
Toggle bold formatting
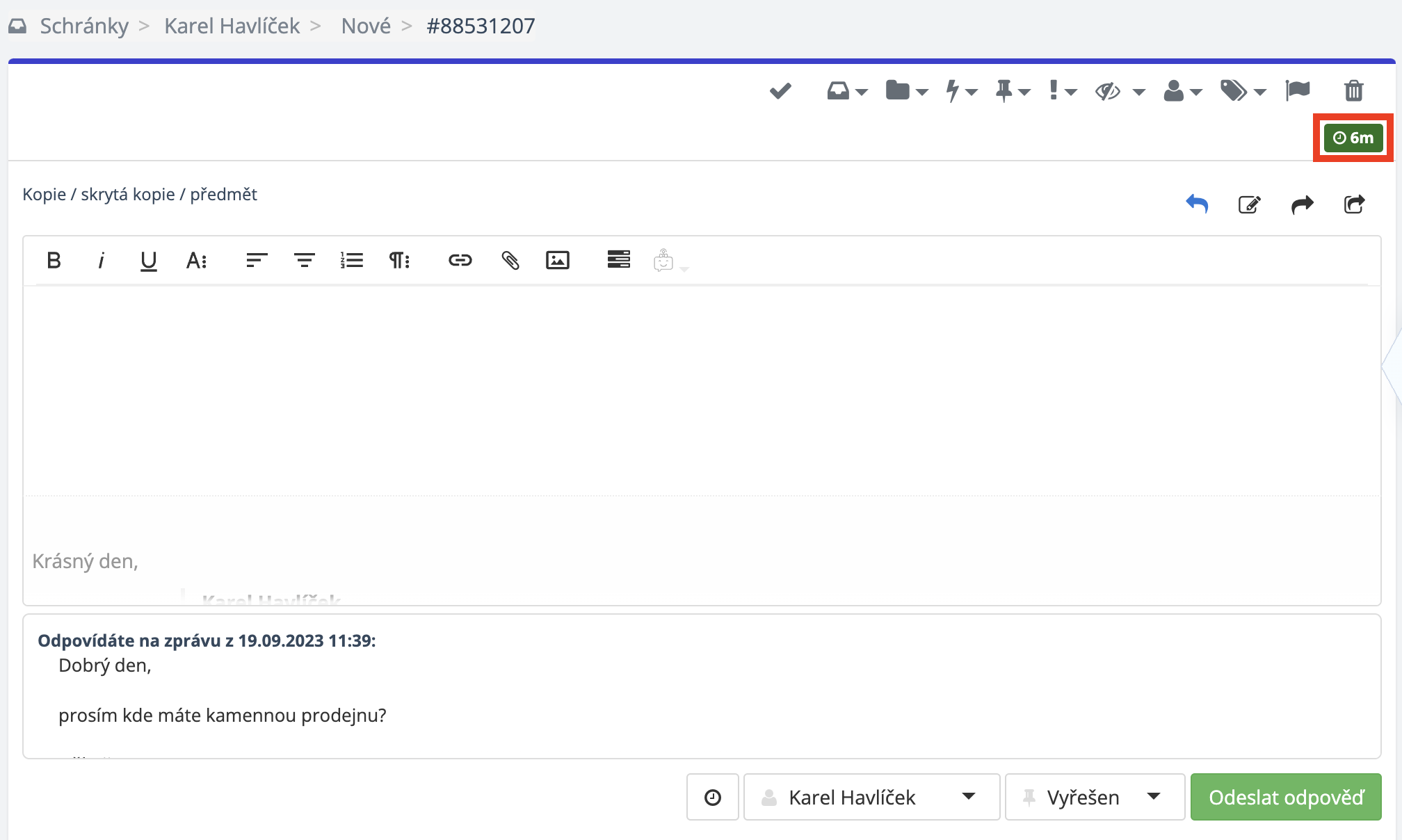54,261
